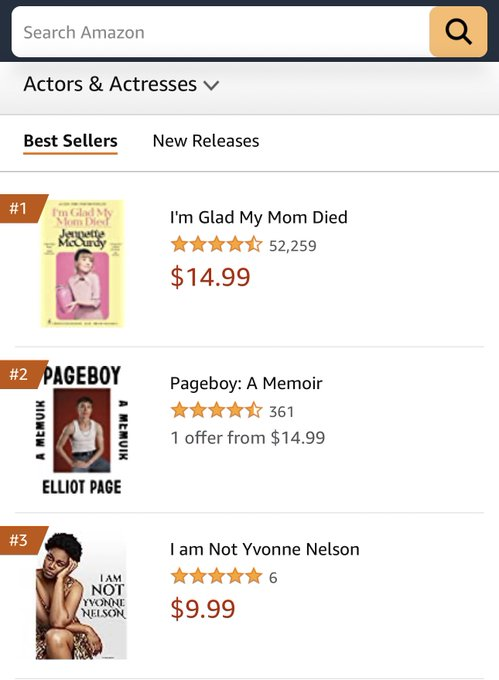Viewport: 499px width, 680px height.
Task: Open the New Releases tab
Action: 206,141
